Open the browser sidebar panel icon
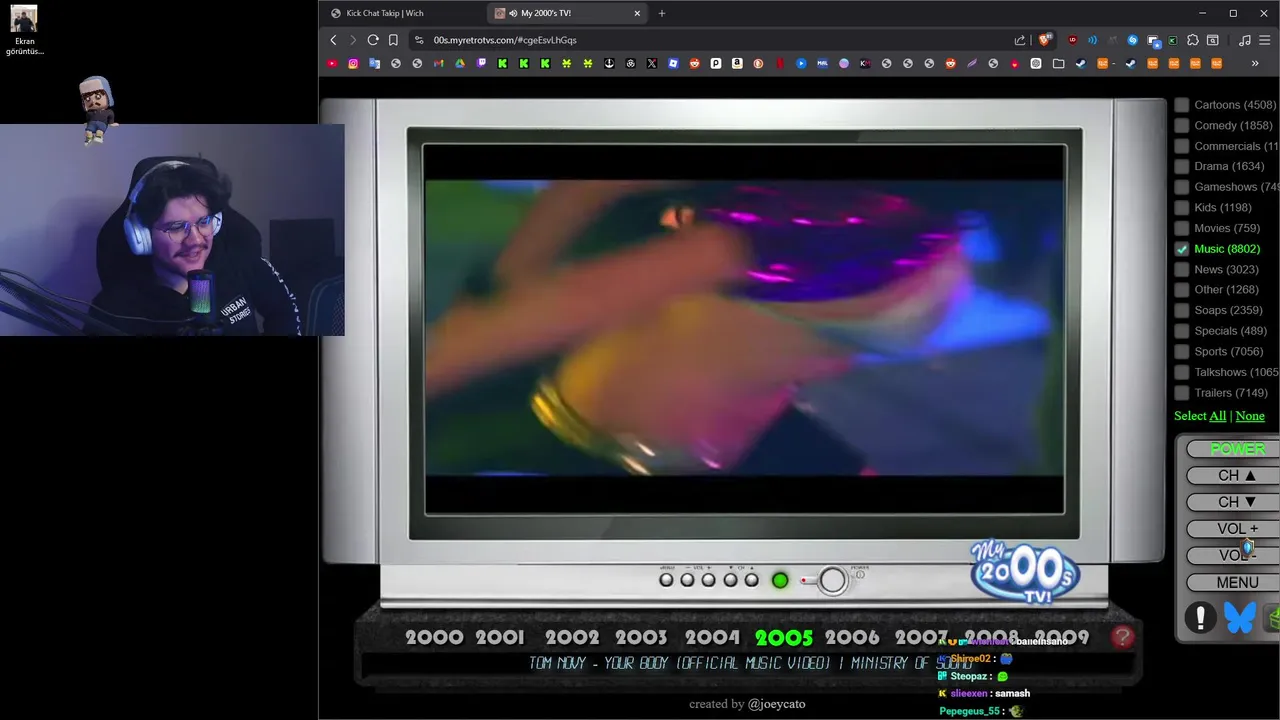The height and width of the screenshot is (720, 1280). pyautogui.click(x=1213, y=40)
